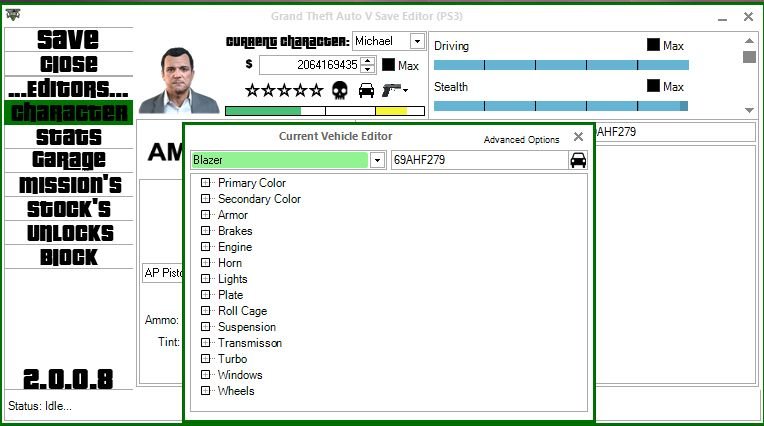Select the Wheels tree label
This screenshot has width=764, height=426.
pyautogui.click(x=236, y=391)
